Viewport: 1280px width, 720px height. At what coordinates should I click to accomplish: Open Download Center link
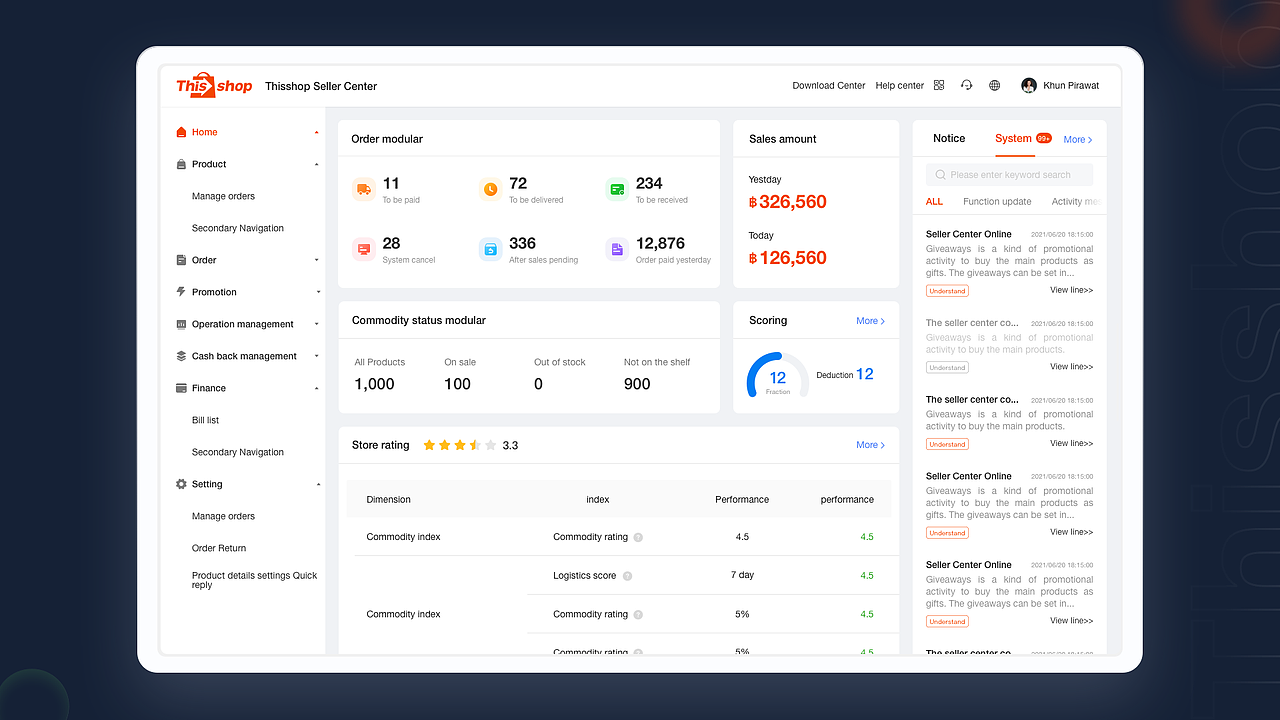click(829, 85)
